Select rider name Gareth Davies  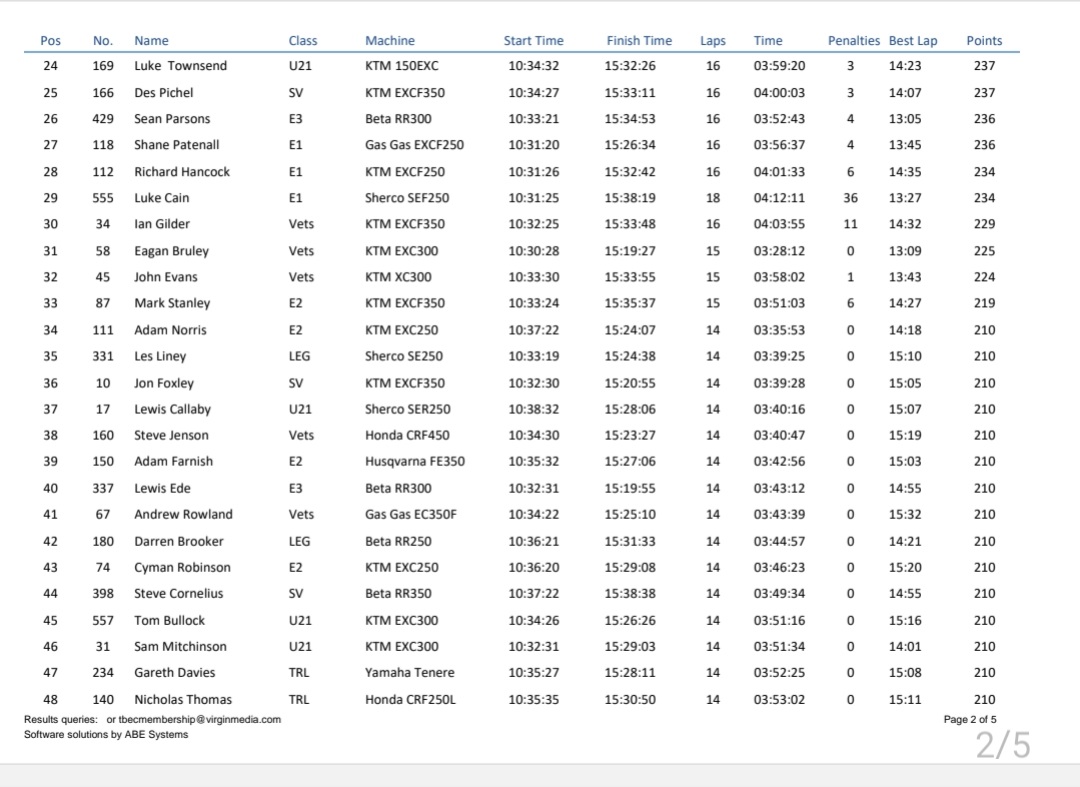point(174,673)
